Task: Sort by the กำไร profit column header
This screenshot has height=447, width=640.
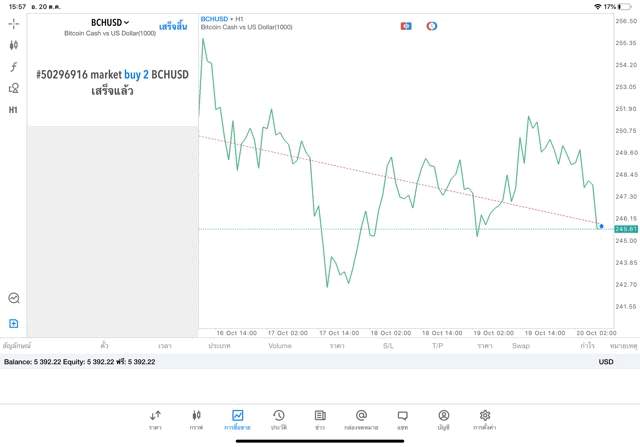Action: click(x=587, y=346)
